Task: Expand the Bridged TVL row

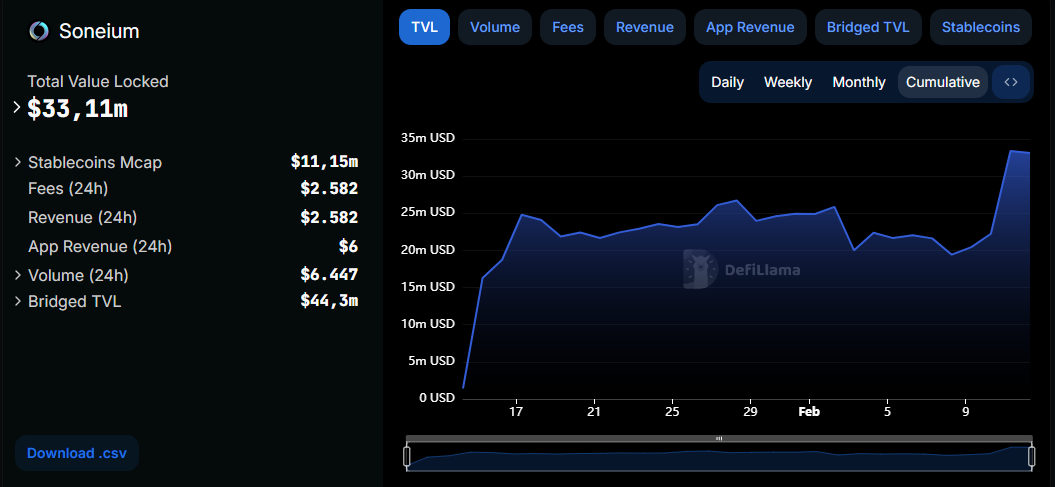Action: point(17,301)
